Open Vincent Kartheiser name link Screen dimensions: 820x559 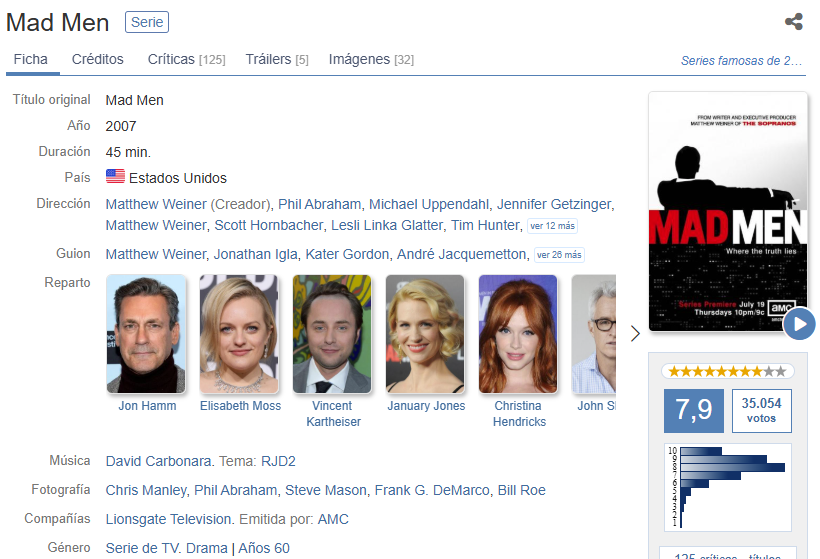(x=333, y=414)
